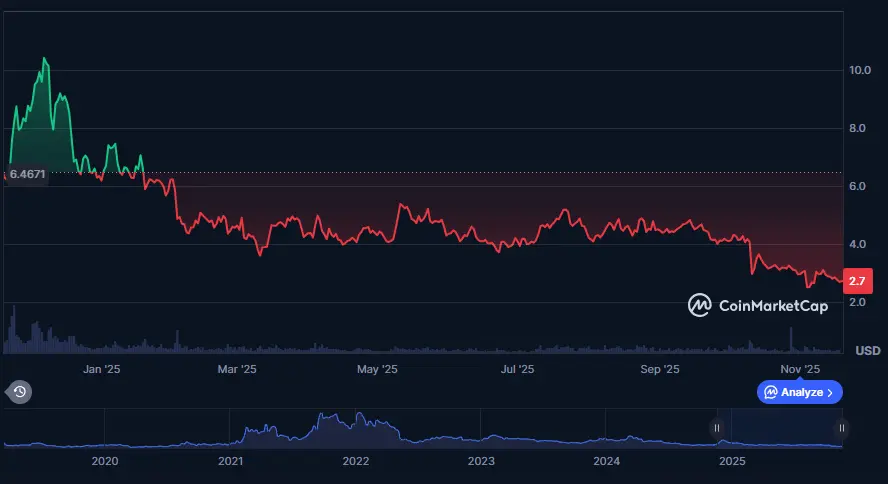This screenshot has width=888, height=484.
Task: Click the 2022 label in the navigator timeline
Action: pyautogui.click(x=356, y=461)
